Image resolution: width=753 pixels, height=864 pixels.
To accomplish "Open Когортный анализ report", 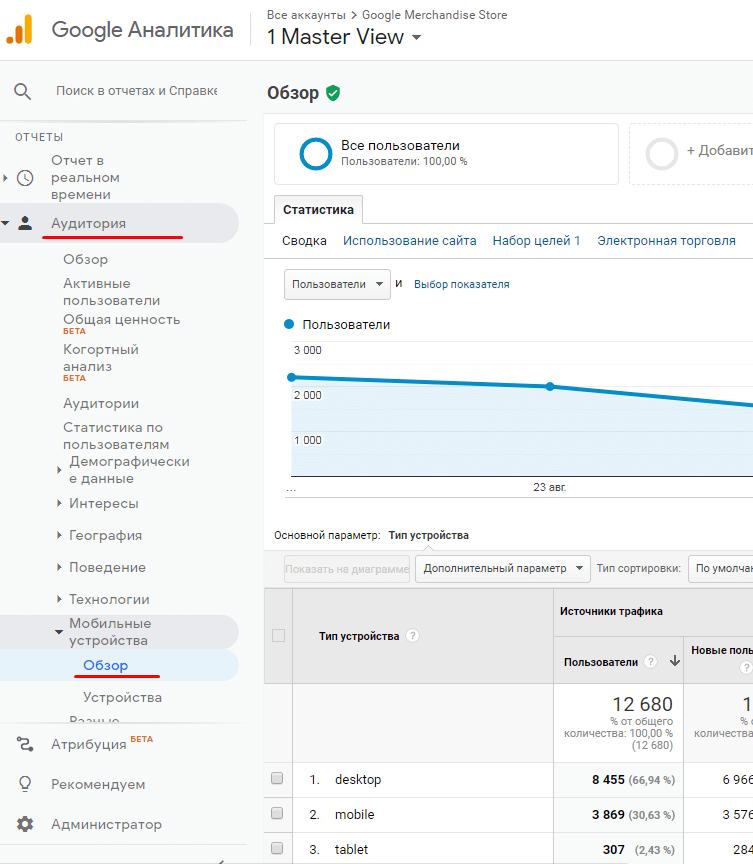I will tap(101, 358).
